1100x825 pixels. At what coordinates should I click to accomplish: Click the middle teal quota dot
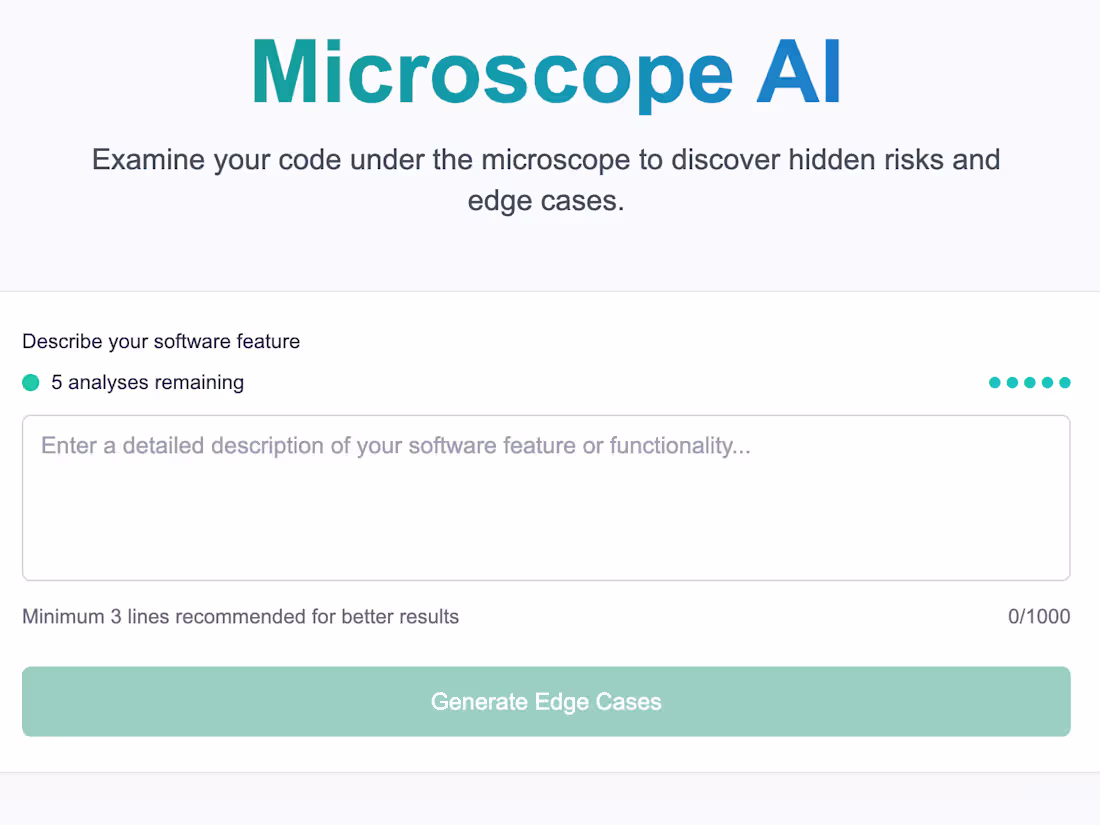click(x=1030, y=382)
